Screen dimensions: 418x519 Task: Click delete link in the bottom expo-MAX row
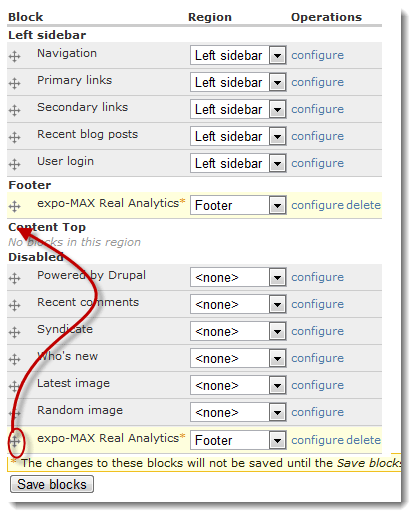click(x=363, y=440)
